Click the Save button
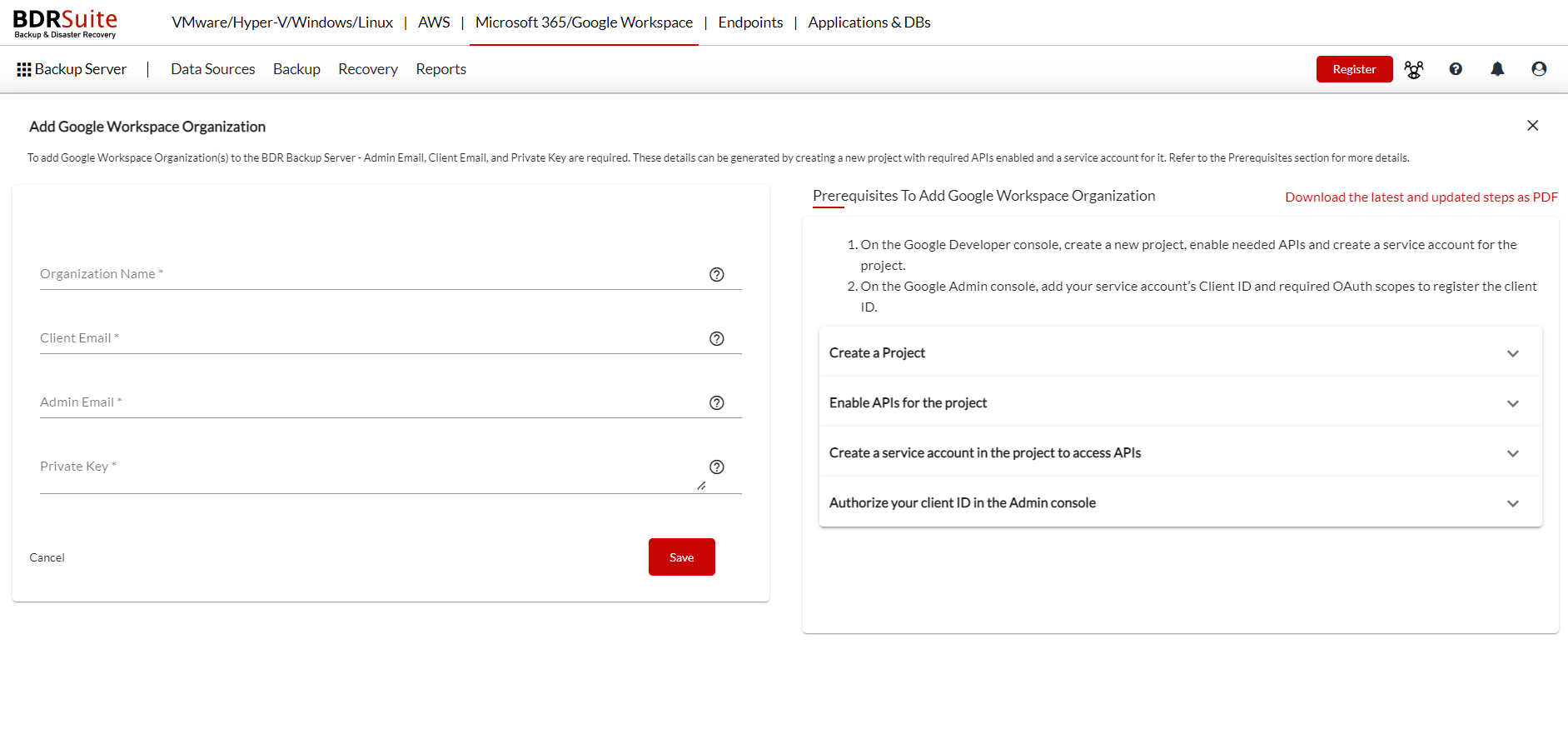 coord(682,557)
